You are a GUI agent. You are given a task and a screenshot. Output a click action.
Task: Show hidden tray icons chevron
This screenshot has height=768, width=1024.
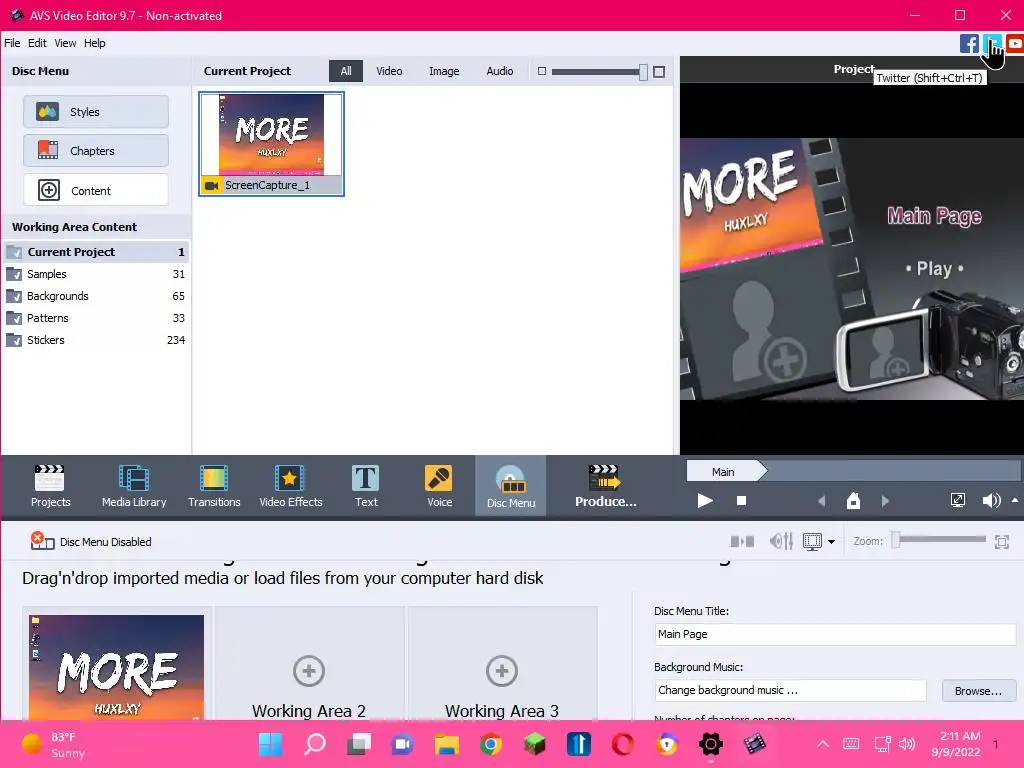point(823,744)
